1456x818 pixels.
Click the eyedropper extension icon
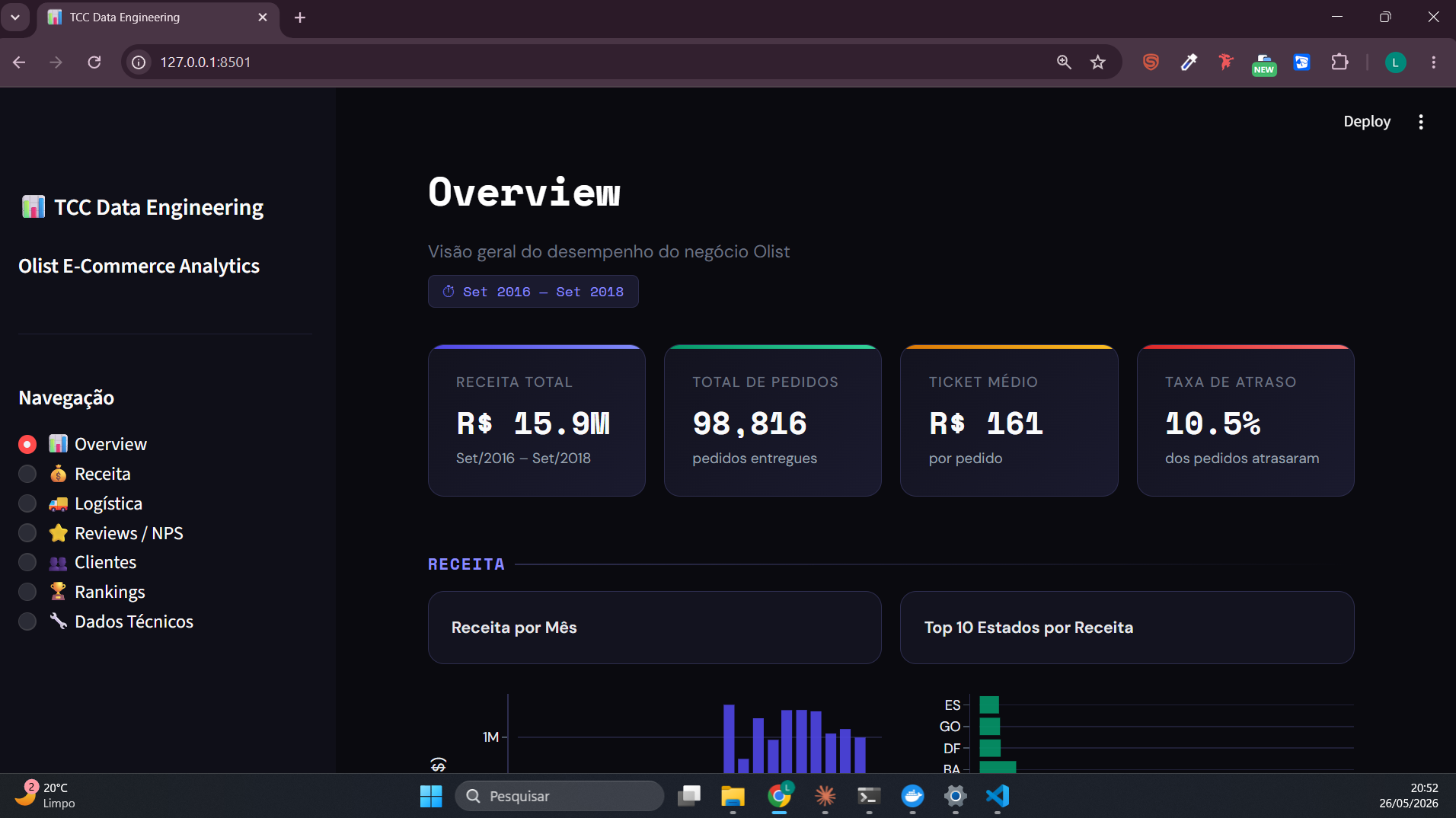point(1189,62)
